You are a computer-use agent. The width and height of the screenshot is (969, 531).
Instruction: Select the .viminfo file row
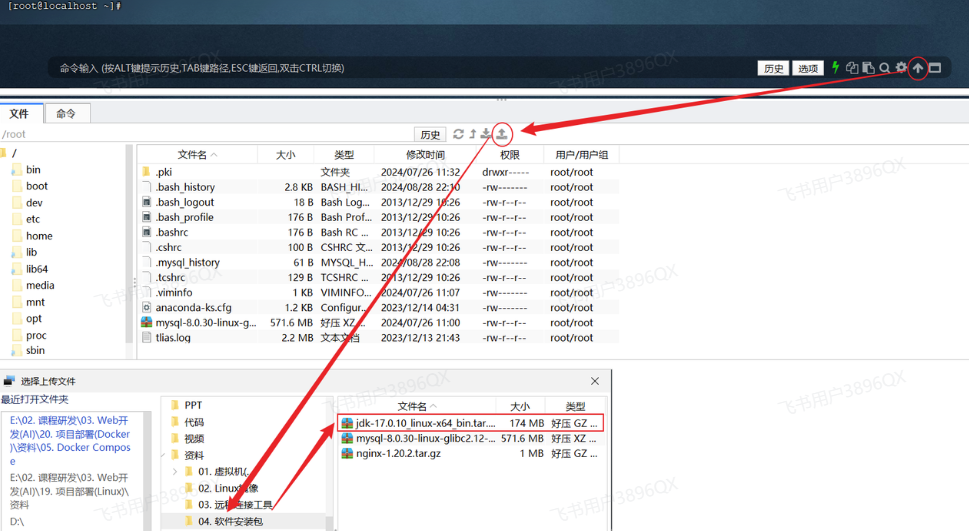coord(378,292)
